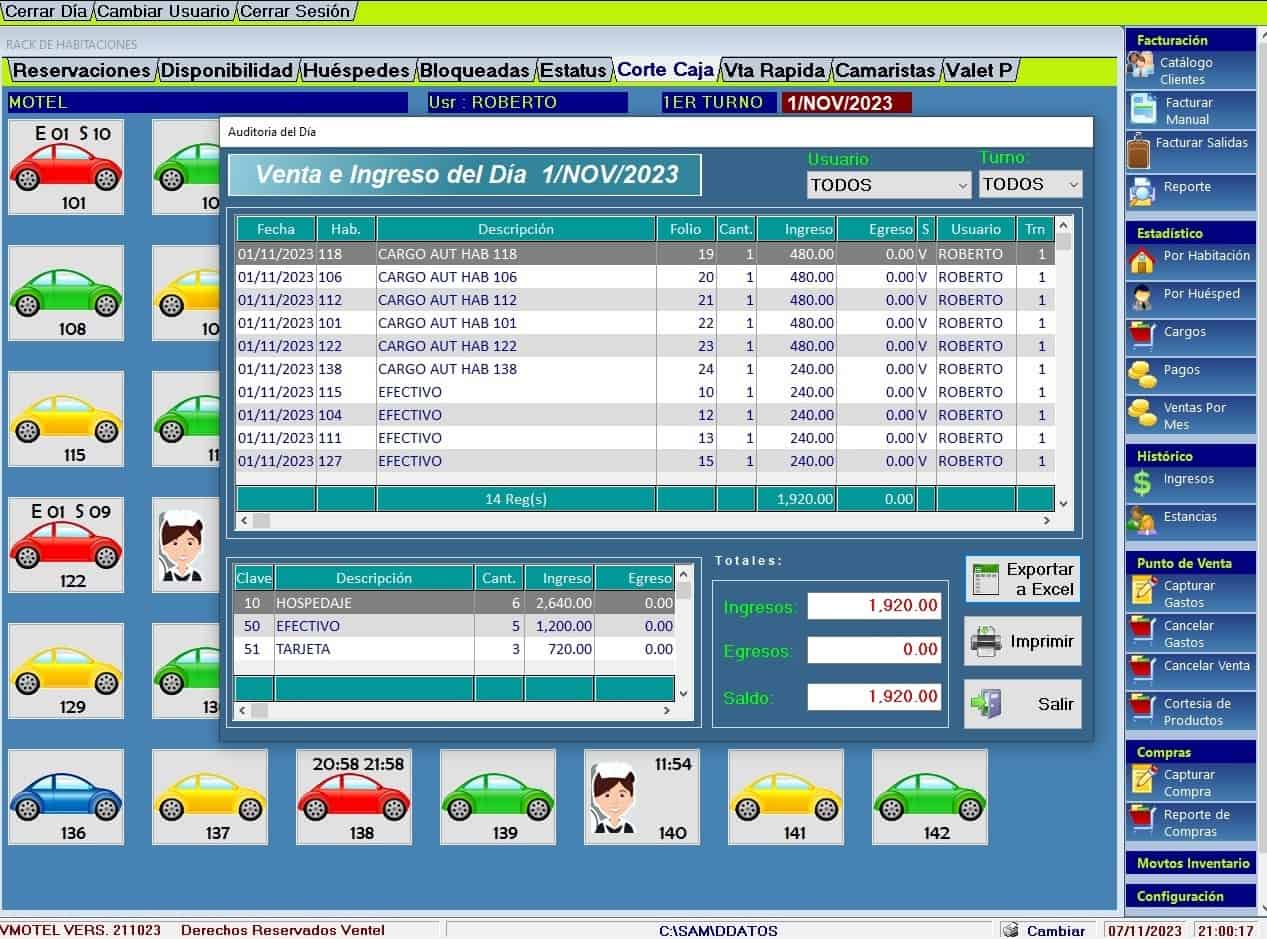Click the Facturar Salidas suitcase icon
The height and width of the screenshot is (939, 1267).
(x=1139, y=152)
